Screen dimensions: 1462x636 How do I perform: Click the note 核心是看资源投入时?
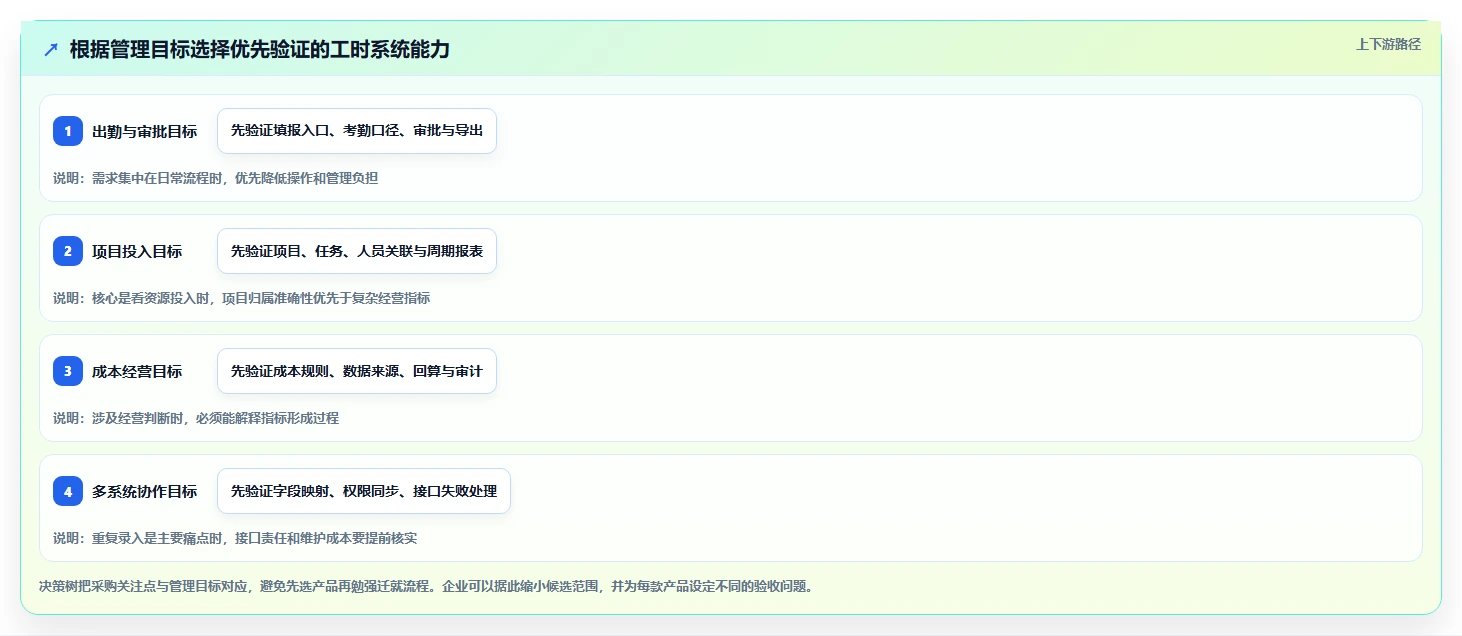tap(150, 298)
